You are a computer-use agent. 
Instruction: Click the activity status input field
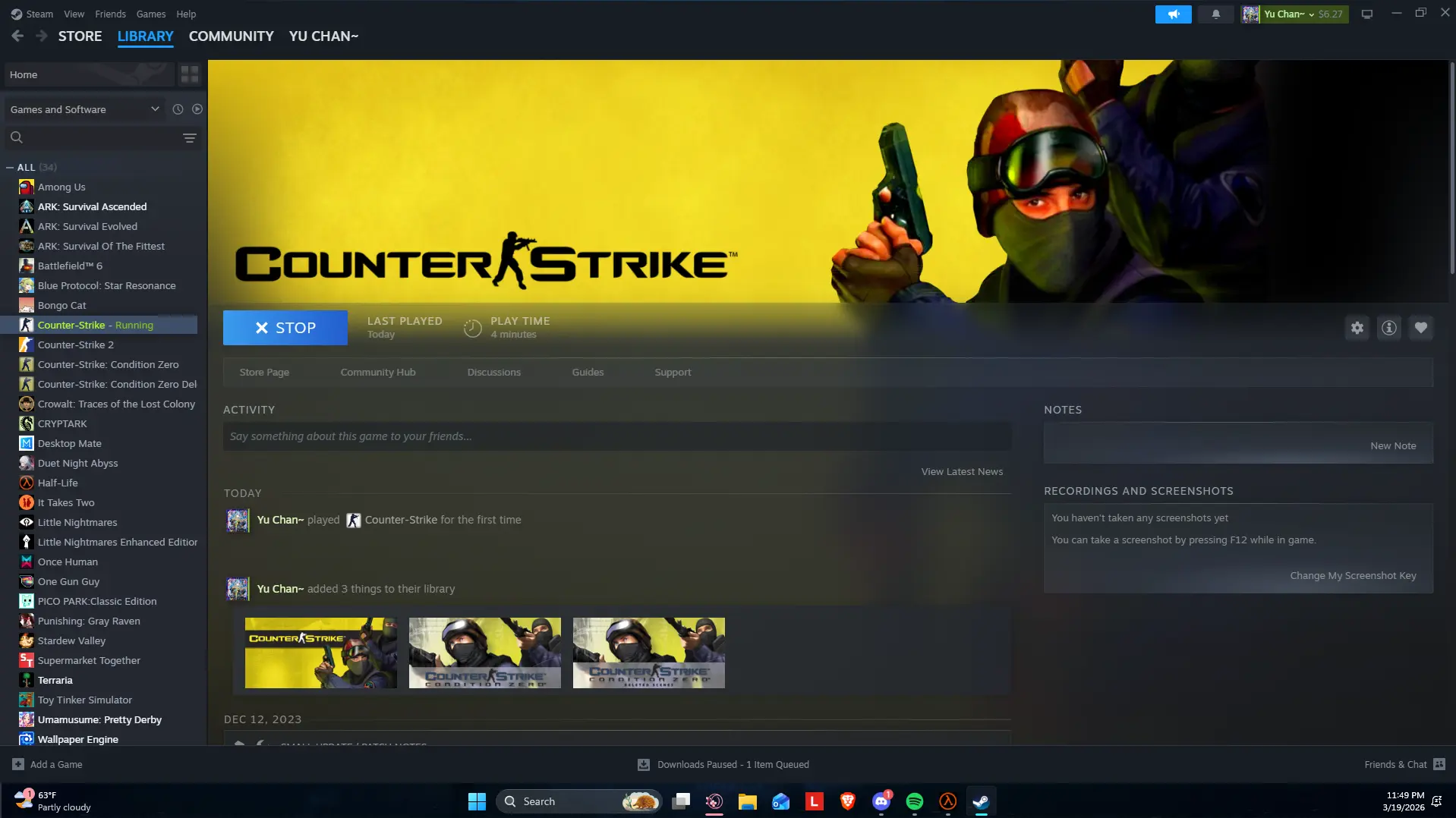[616, 436]
